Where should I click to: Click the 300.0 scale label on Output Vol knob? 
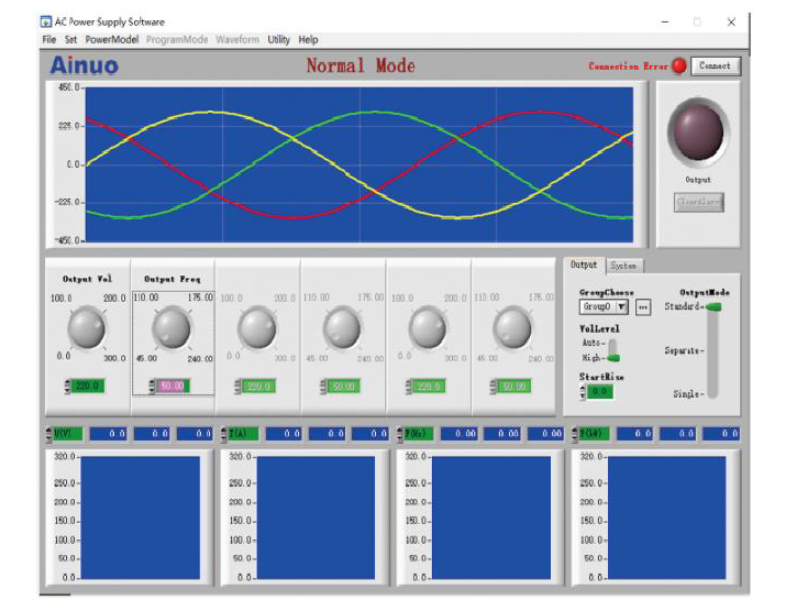pos(115,358)
